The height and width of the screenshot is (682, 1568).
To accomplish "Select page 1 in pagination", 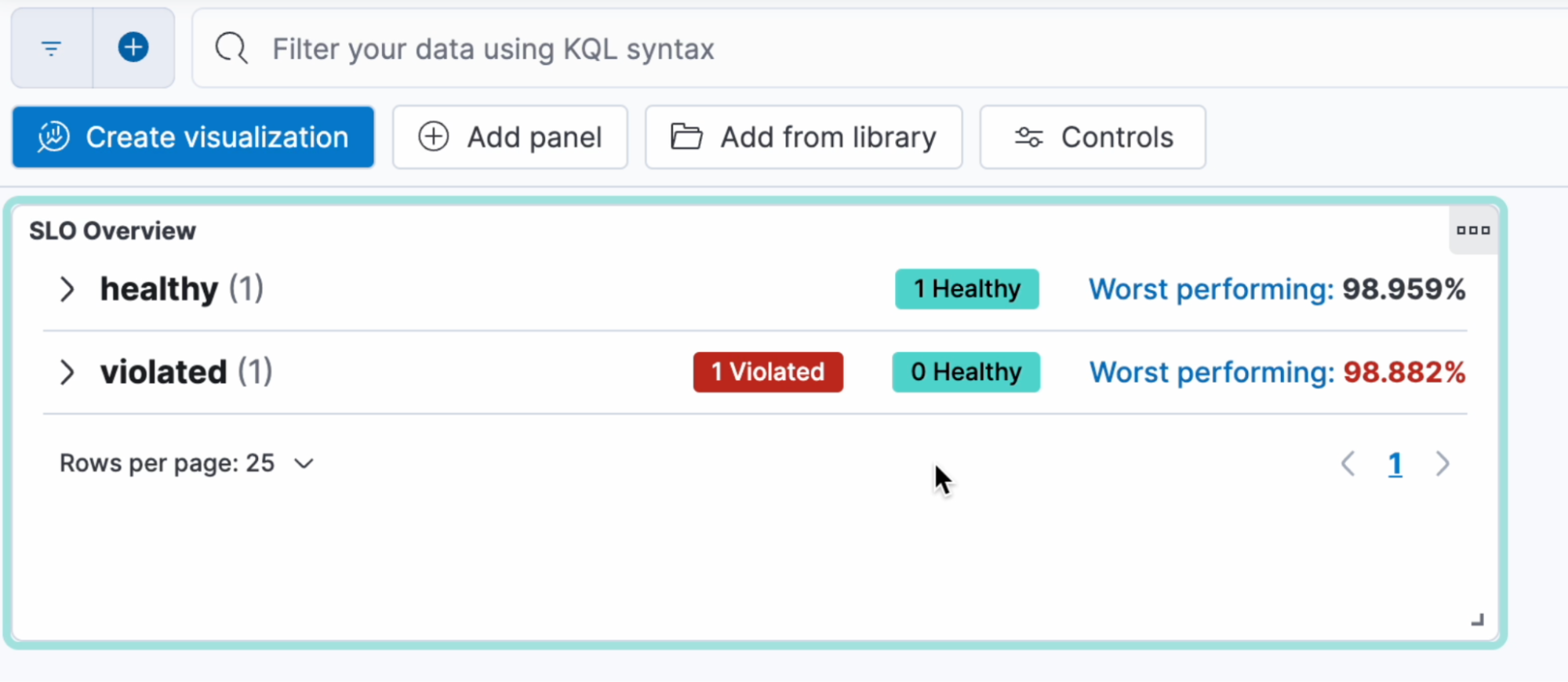I will pyautogui.click(x=1395, y=464).
